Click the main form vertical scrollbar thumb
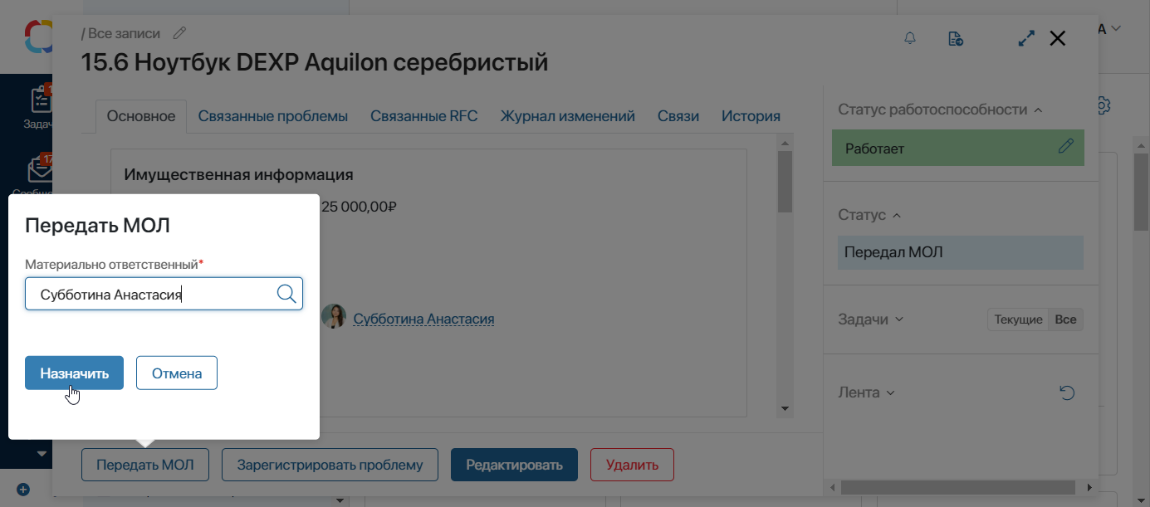This screenshot has height=507, width=1150. click(785, 182)
